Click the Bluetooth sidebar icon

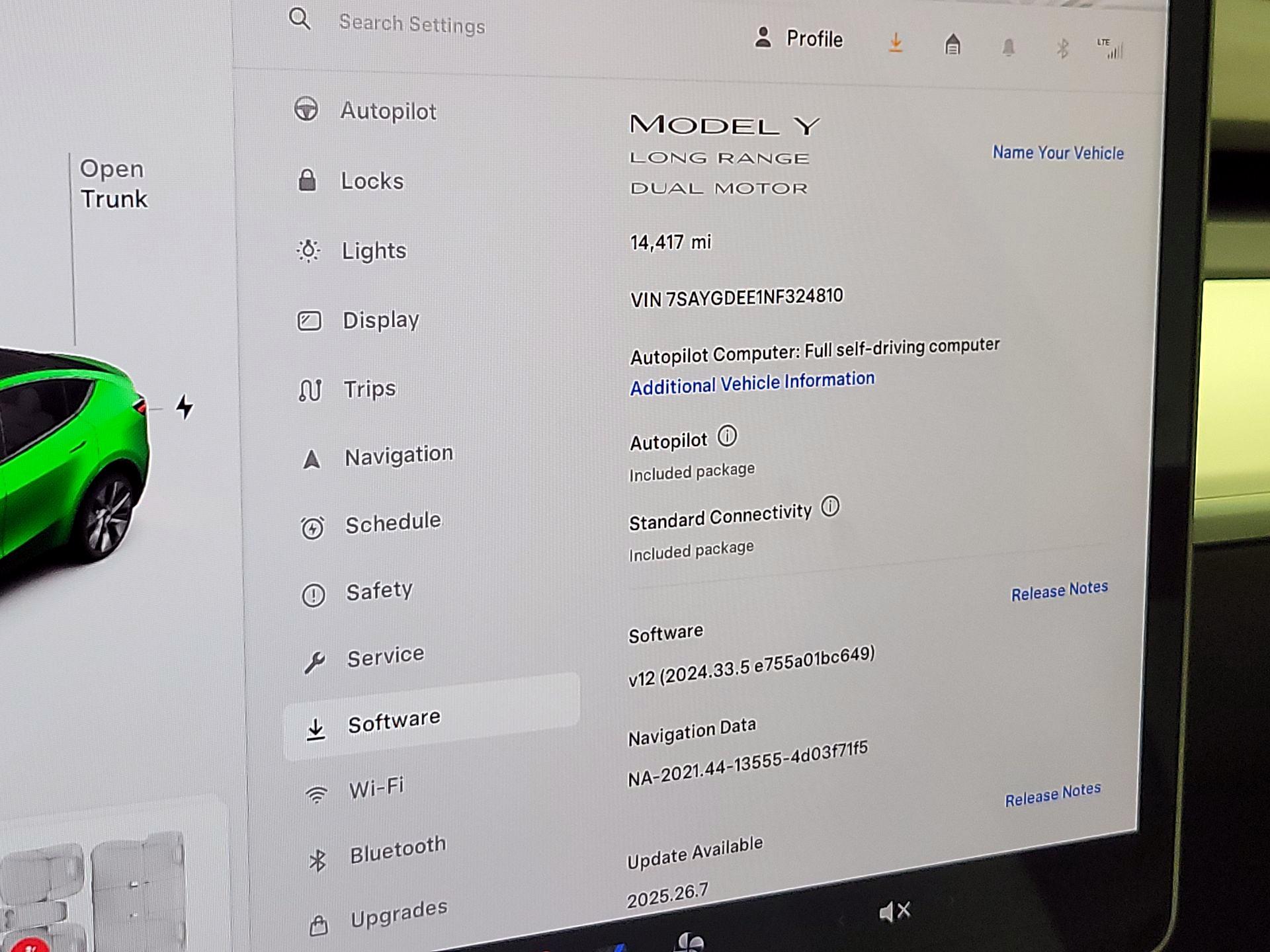coord(318,861)
